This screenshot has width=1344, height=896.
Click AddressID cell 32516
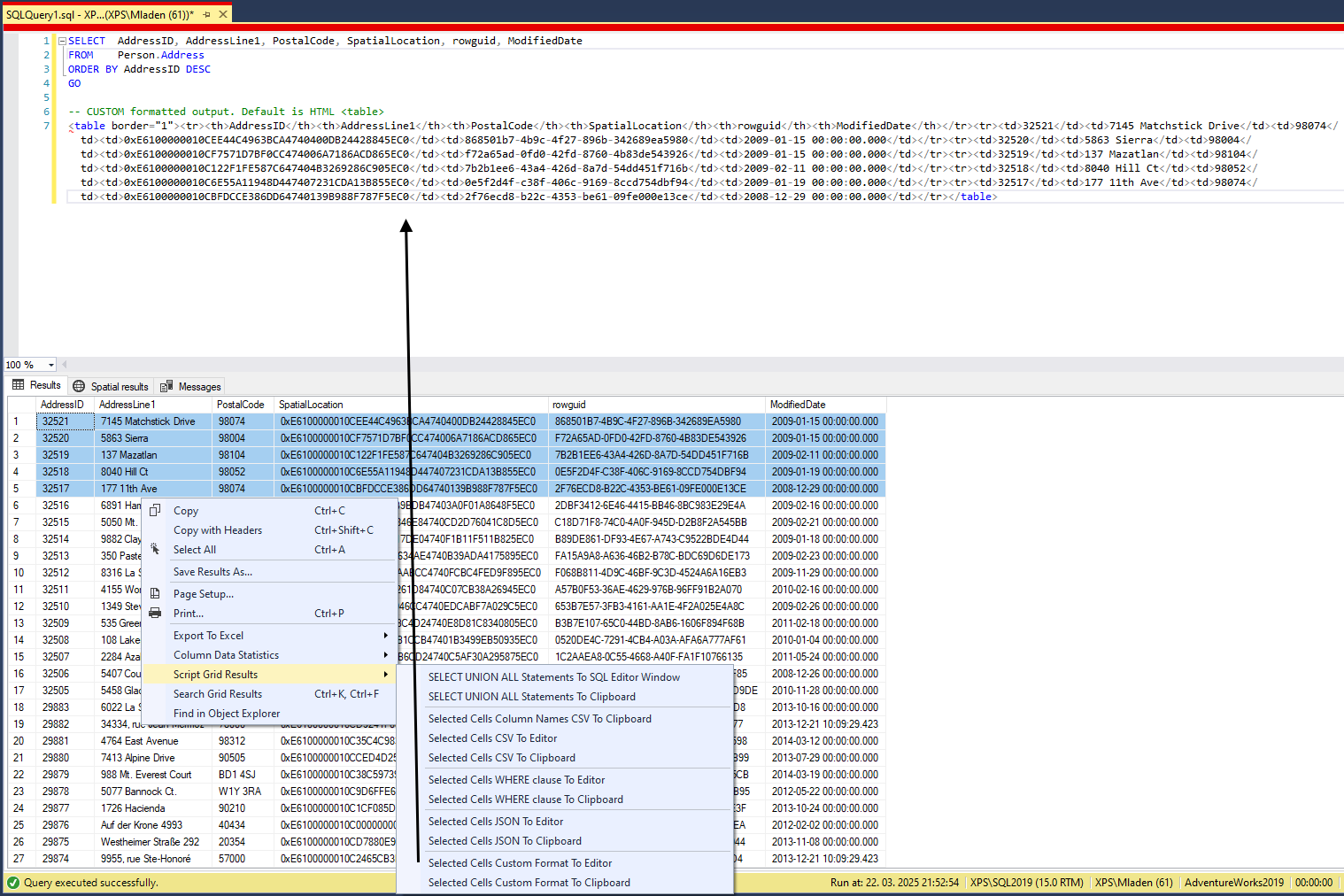65,506
